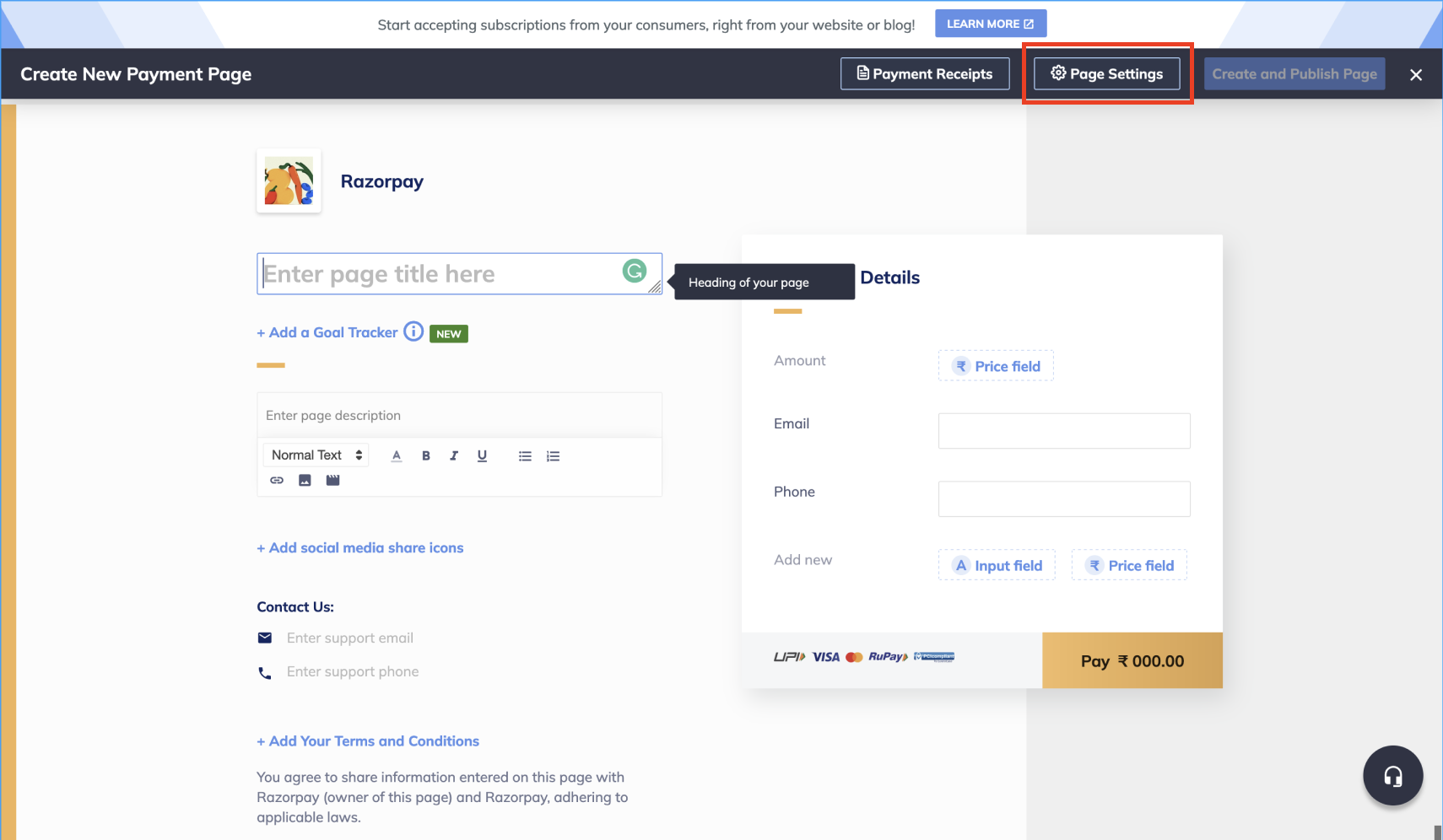Close the Create New Payment Page editor
This screenshot has width=1443, height=840.
point(1416,74)
